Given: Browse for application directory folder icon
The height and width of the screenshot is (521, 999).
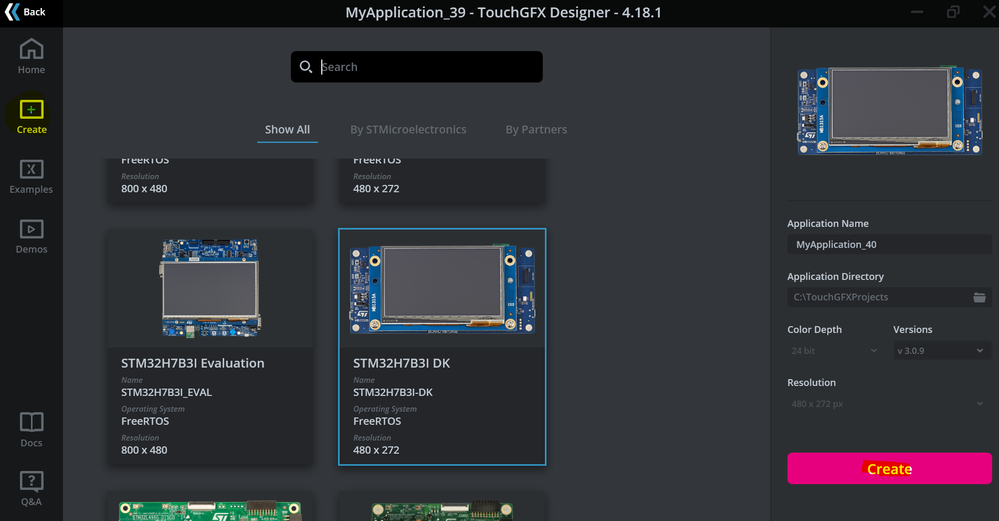Looking at the screenshot, I should [x=979, y=297].
